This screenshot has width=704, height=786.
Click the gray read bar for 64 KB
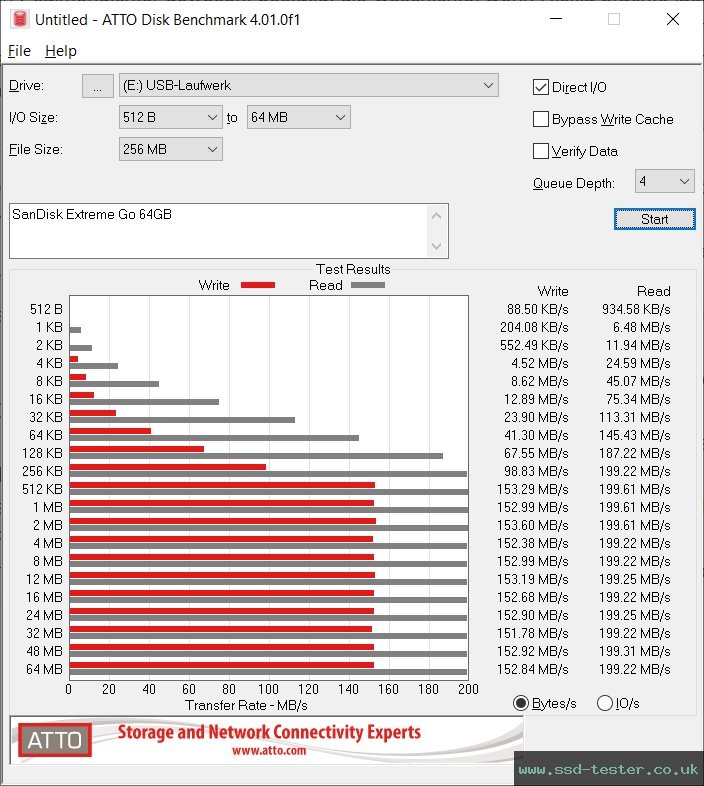tap(214, 438)
